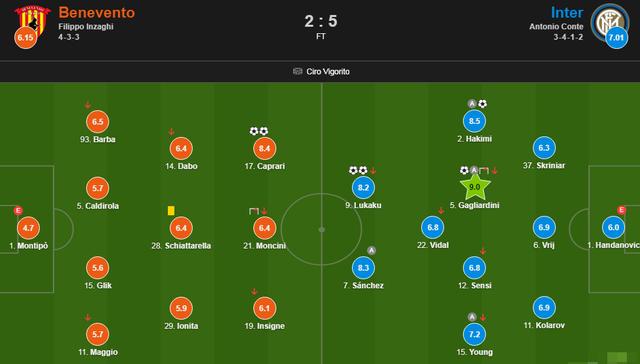Image resolution: width=640 pixels, height=364 pixels.
Task: Click the goal ball icon above Hakimi
Action: click(482, 104)
